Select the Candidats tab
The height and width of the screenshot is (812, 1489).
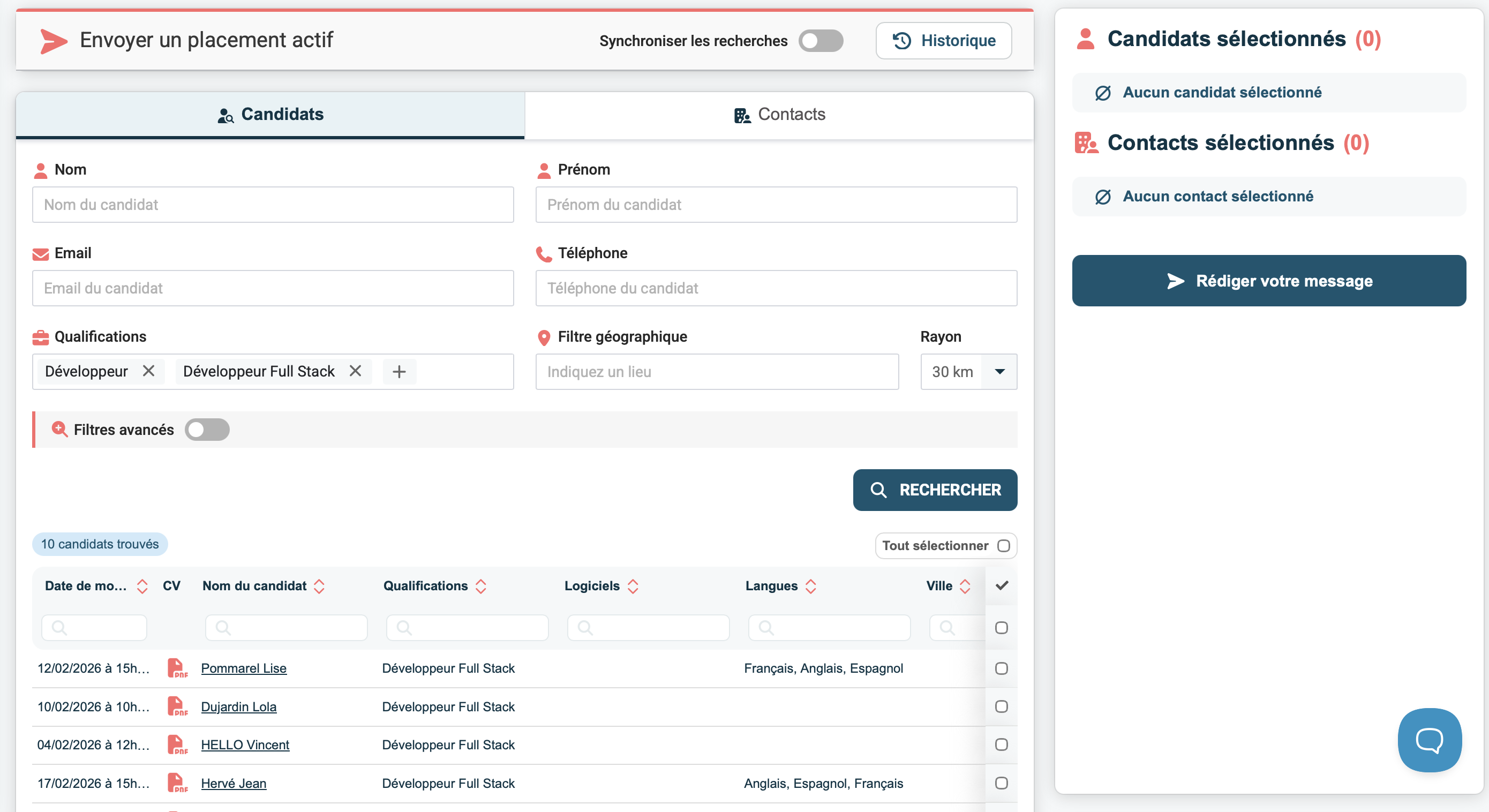click(x=270, y=115)
